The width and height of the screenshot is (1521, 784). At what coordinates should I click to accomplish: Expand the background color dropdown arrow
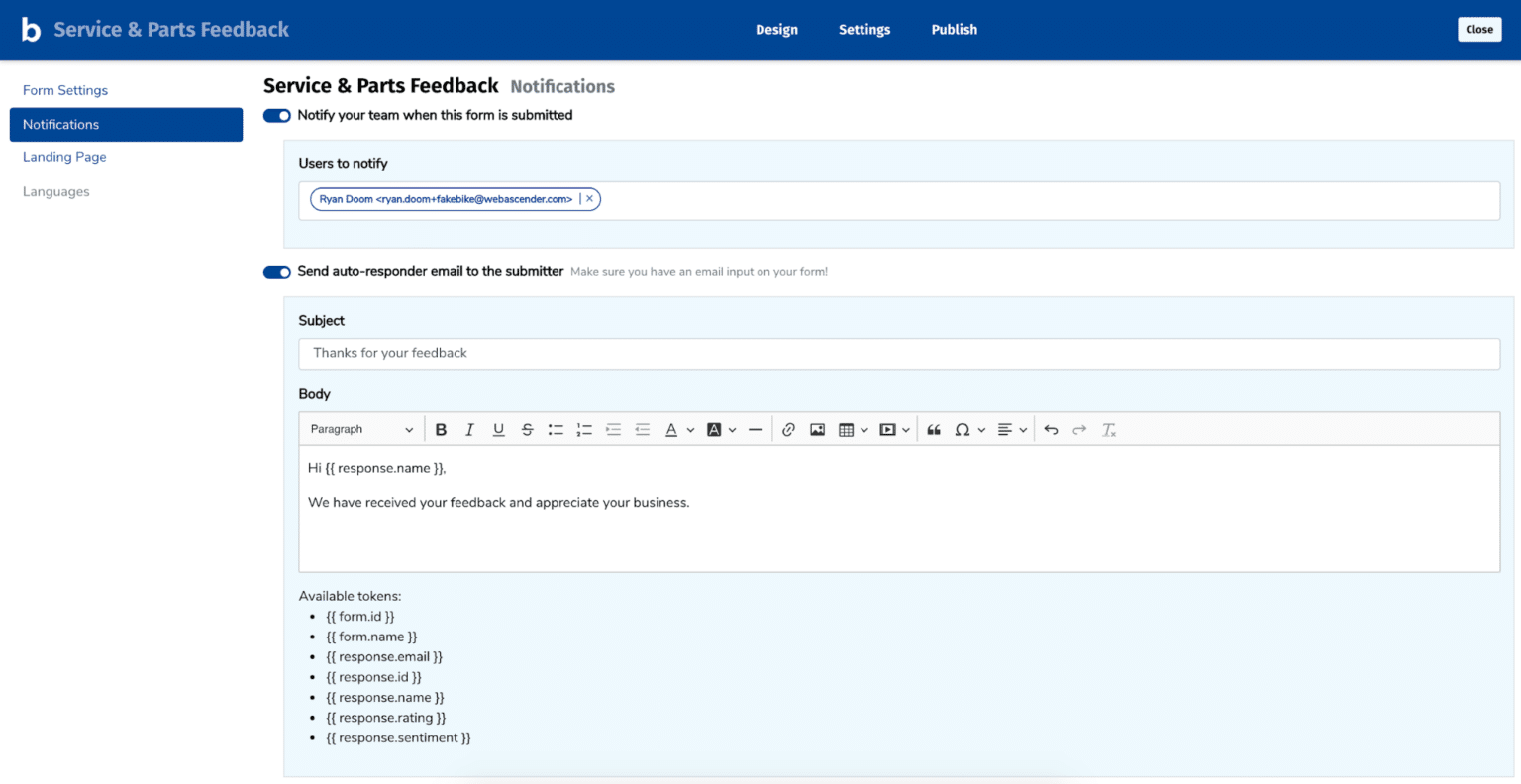732,430
